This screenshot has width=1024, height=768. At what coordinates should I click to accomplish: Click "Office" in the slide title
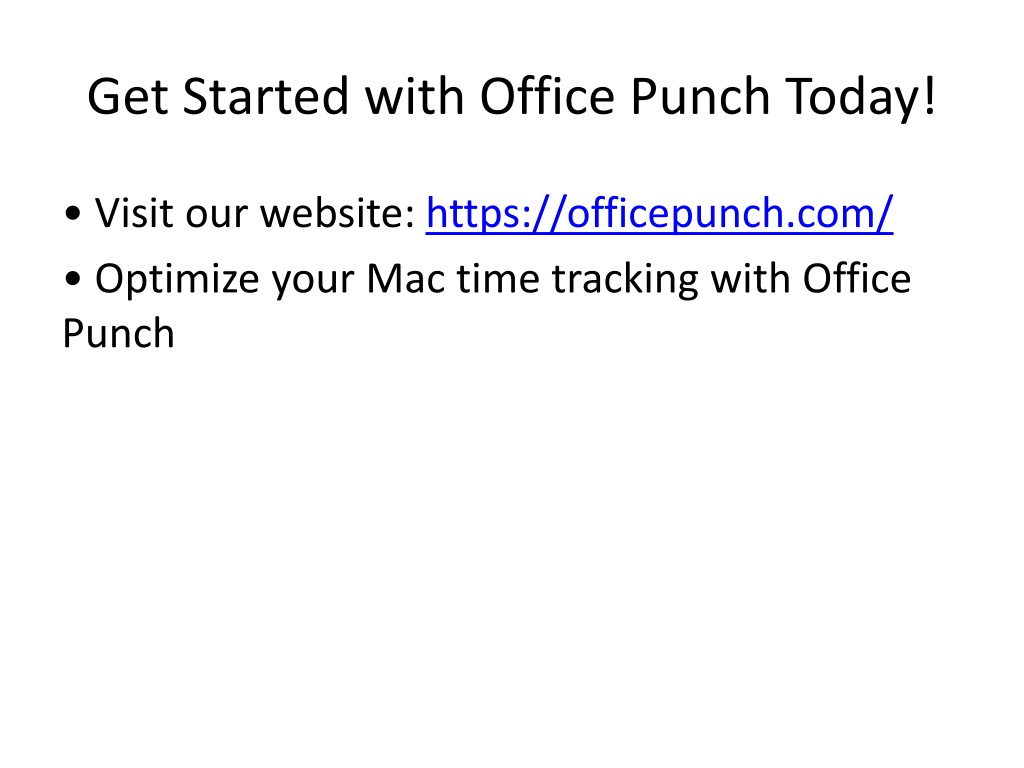(x=547, y=97)
